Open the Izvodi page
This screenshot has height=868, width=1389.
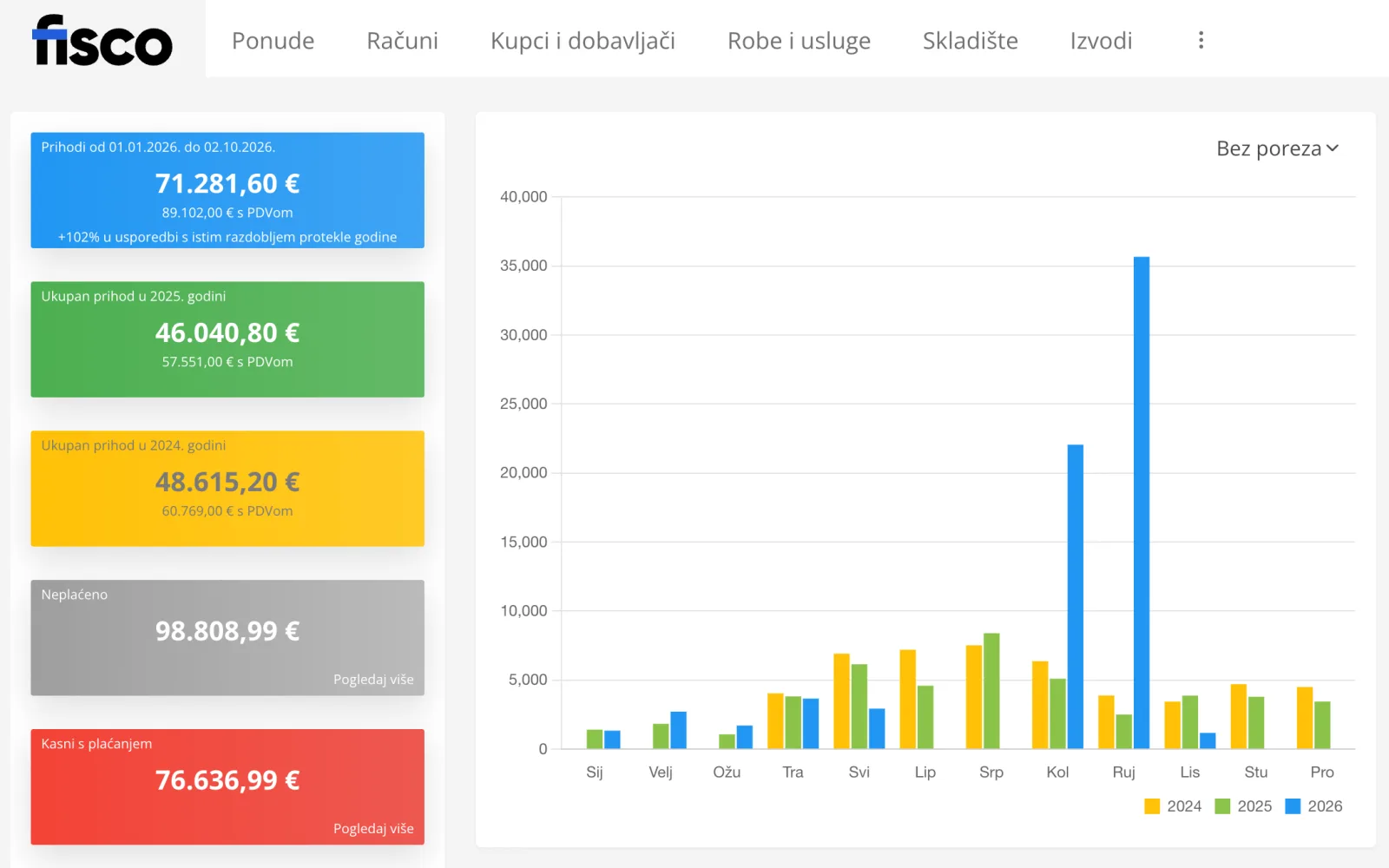1101,40
